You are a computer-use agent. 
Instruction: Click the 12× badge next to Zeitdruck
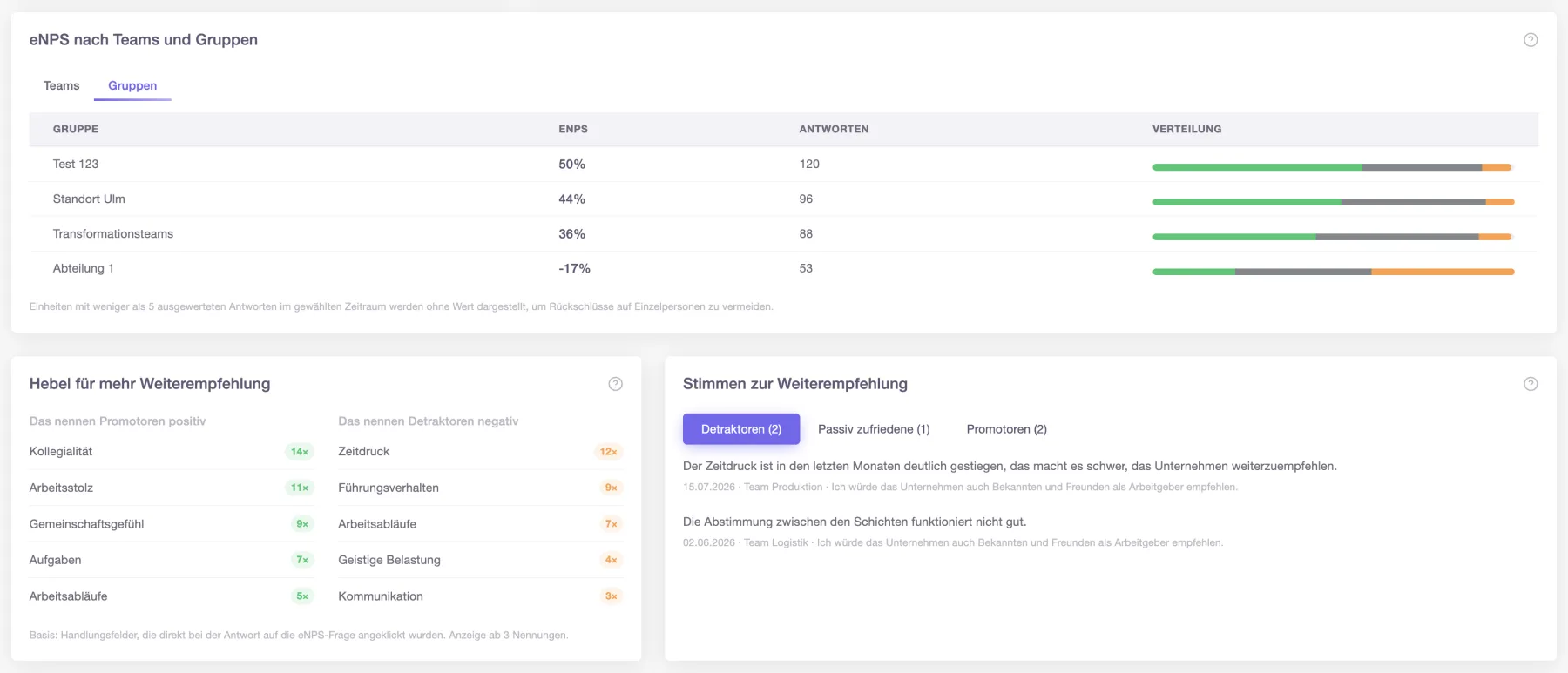pyautogui.click(x=608, y=451)
